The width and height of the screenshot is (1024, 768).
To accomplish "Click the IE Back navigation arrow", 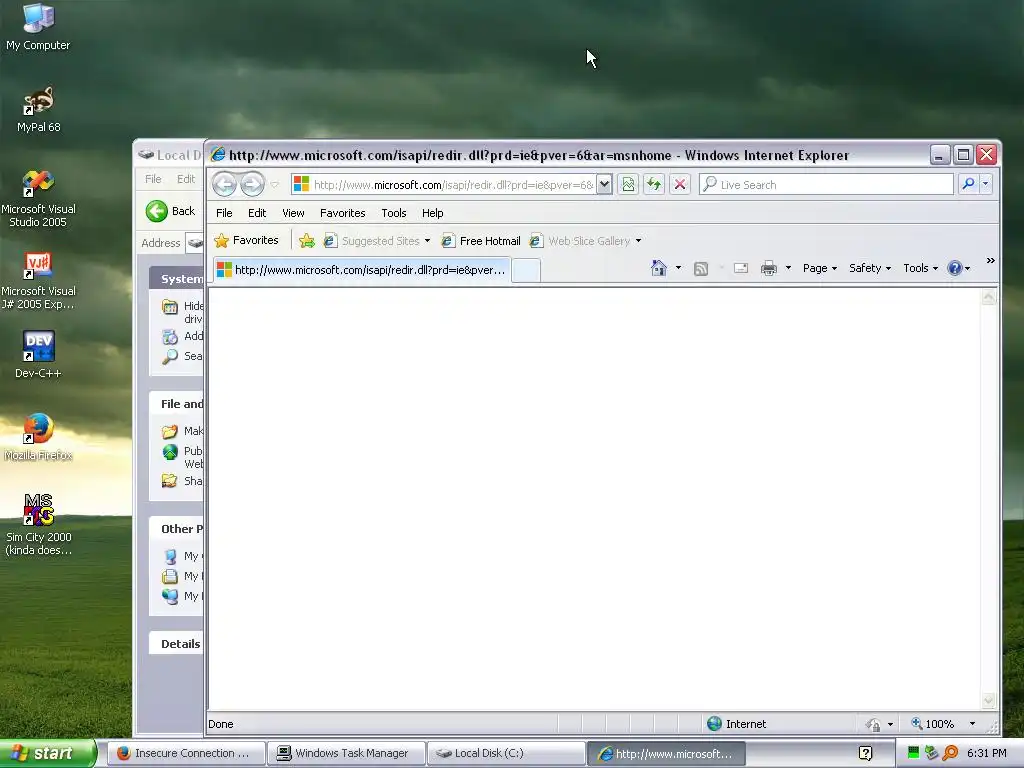I will [225, 185].
